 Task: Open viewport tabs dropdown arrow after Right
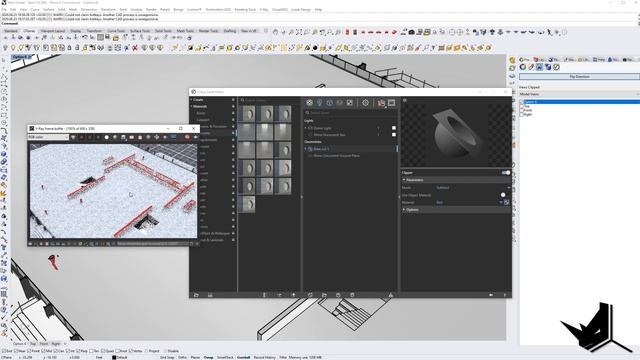click(x=65, y=344)
